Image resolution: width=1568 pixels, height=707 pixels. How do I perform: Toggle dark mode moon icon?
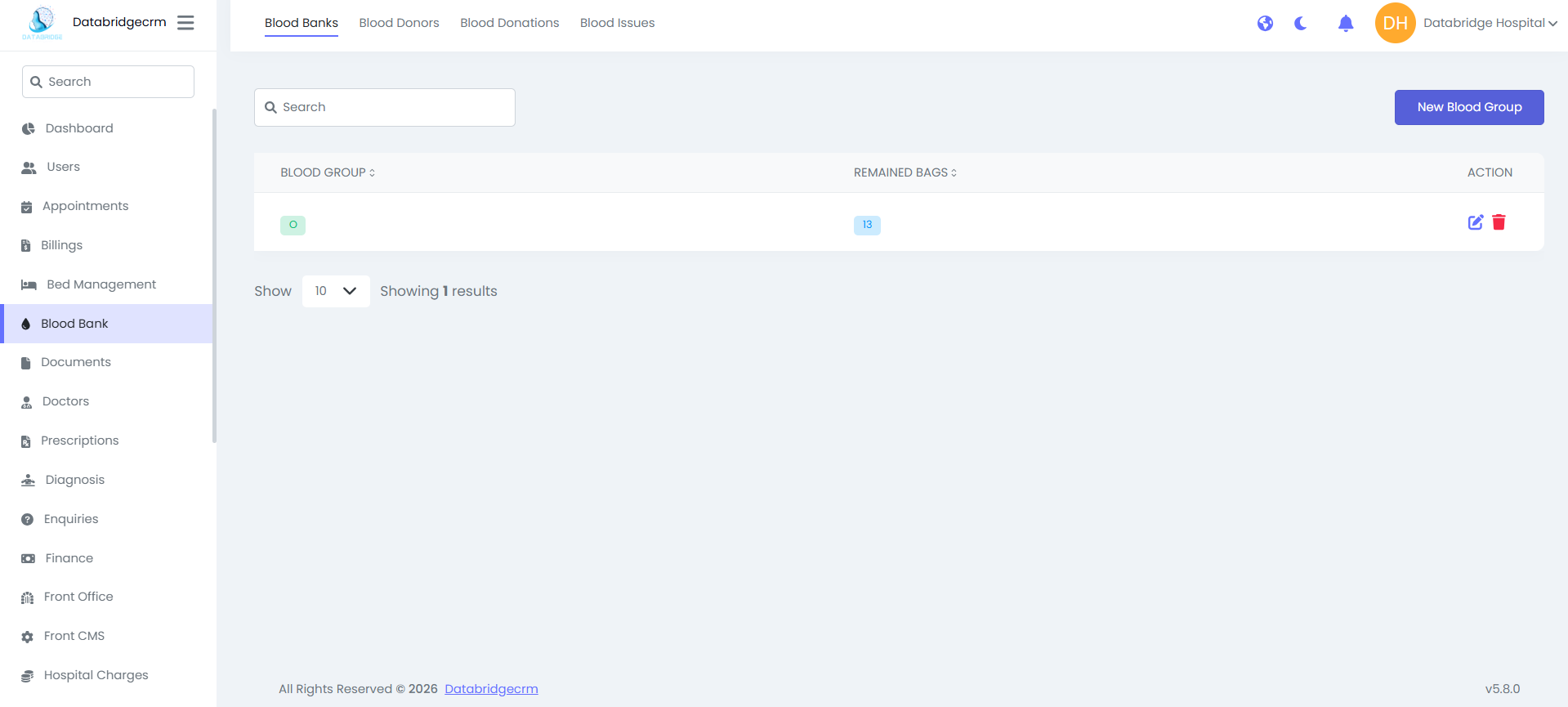tap(1301, 23)
